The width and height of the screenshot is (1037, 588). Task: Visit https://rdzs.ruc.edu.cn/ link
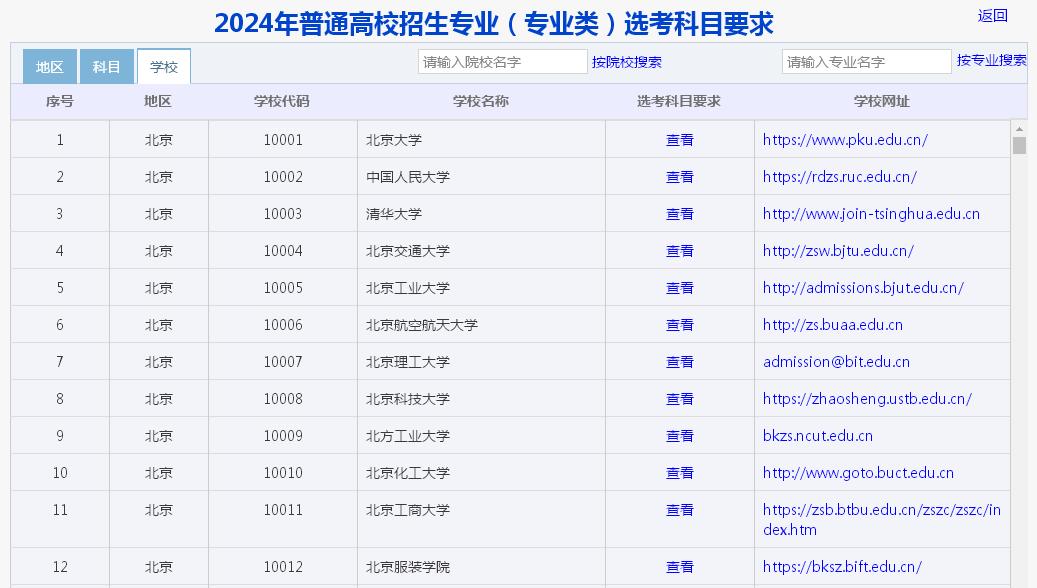tap(840, 177)
